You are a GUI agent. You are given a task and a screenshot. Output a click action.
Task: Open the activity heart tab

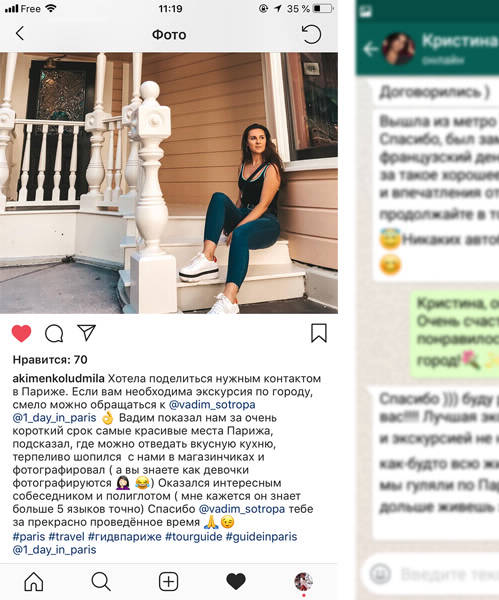236,582
